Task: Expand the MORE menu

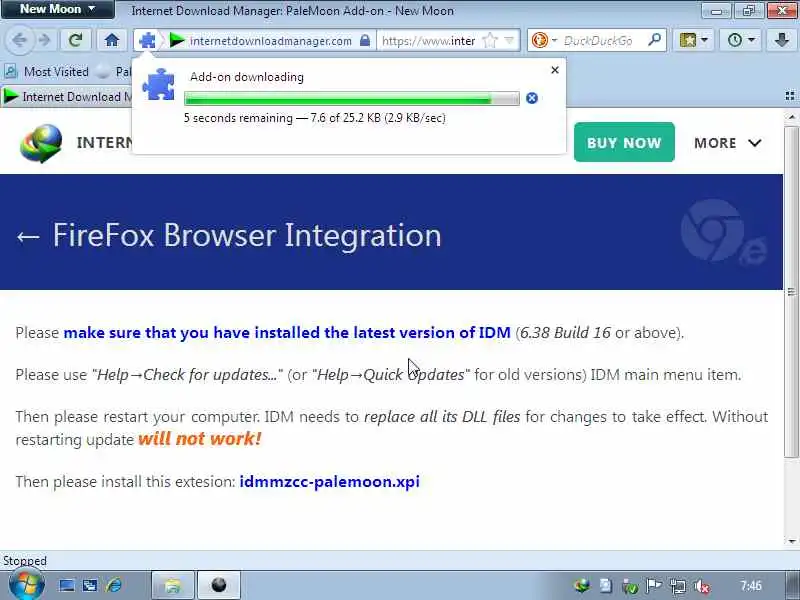Action: (x=728, y=143)
